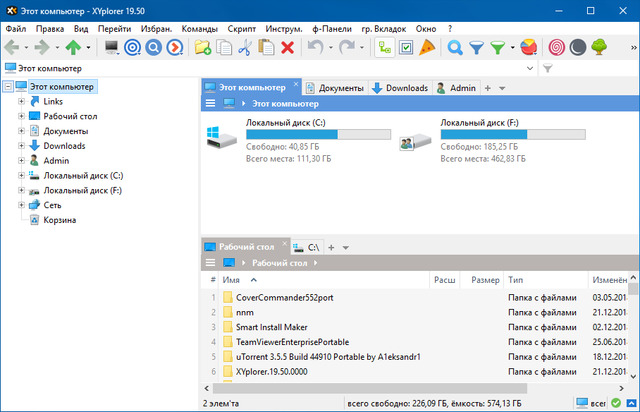Click the magnifier Find Files icon
This screenshot has height=412, width=640.
pos(455,47)
